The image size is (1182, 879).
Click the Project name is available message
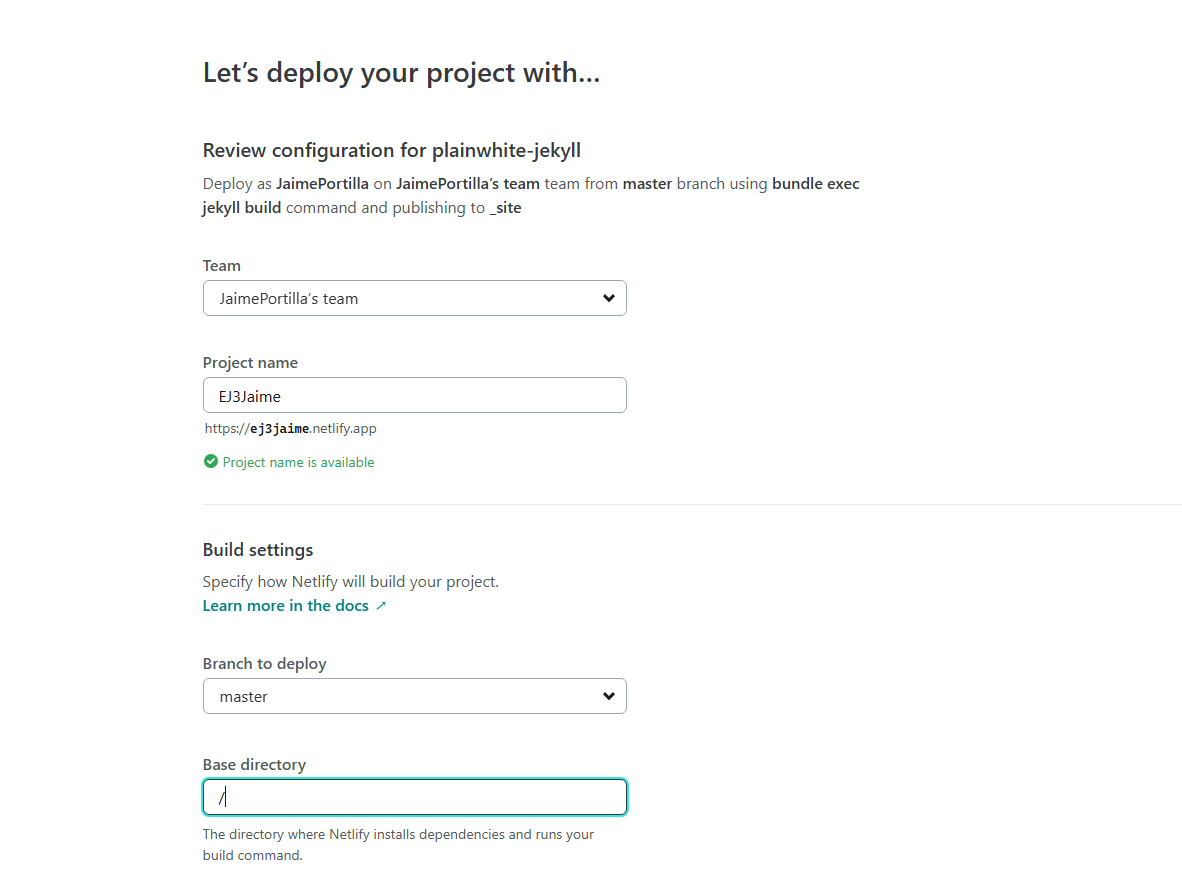pos(298,462)
